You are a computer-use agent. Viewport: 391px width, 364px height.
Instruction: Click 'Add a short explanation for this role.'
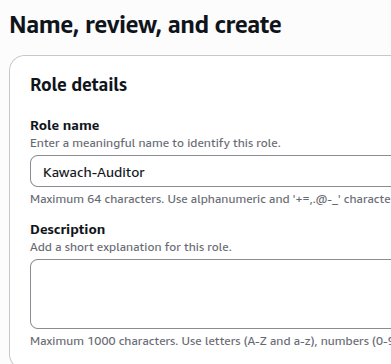pos(131,247)
